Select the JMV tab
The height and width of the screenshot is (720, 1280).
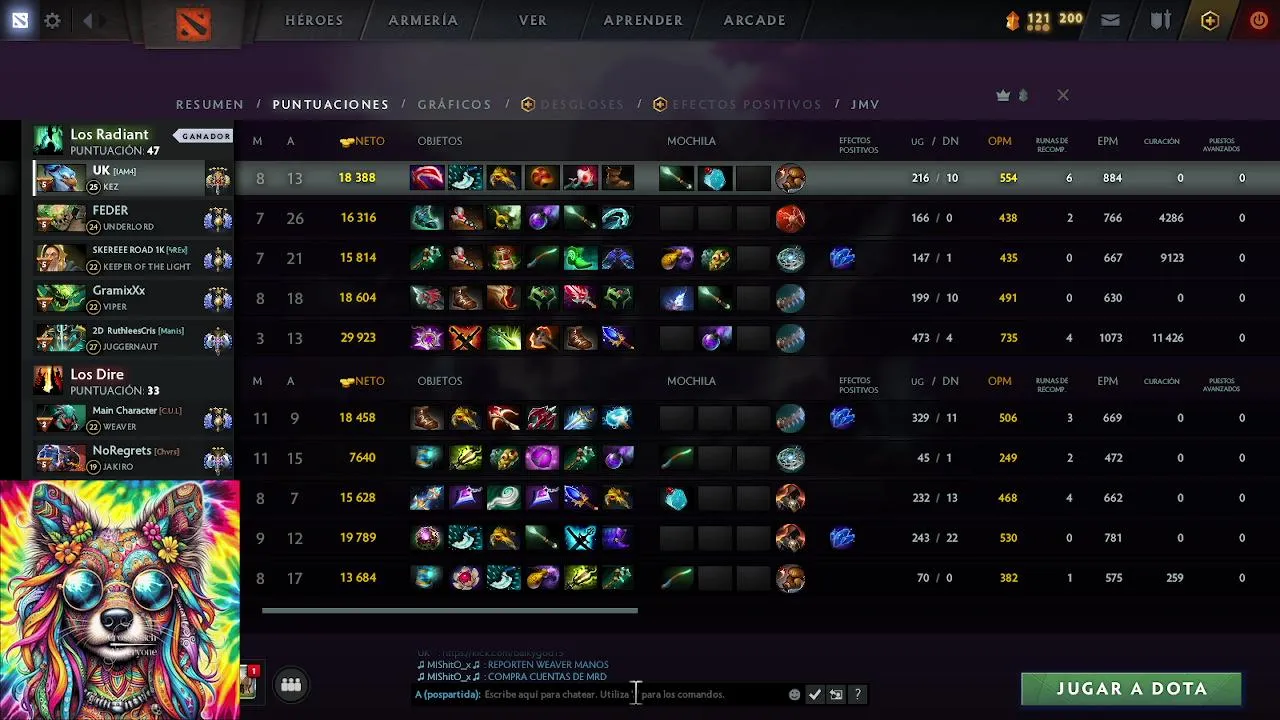865,104
